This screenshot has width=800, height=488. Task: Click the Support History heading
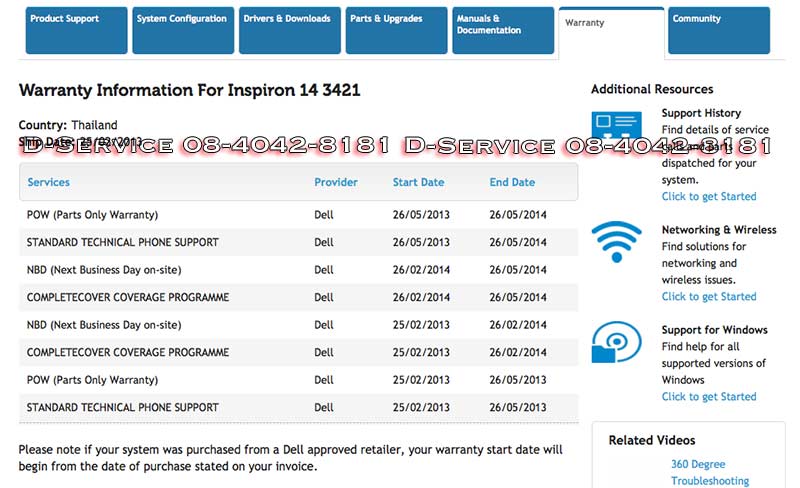point(701,113)
